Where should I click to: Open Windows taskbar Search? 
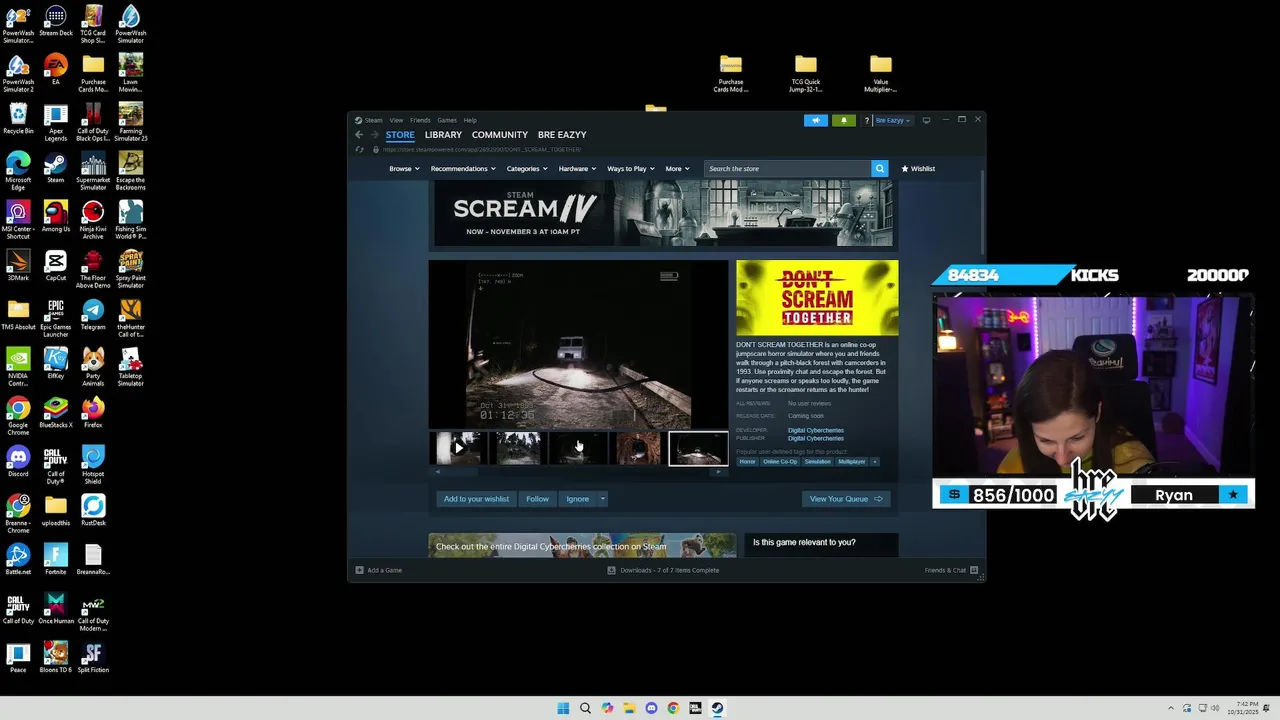point(585,708)
